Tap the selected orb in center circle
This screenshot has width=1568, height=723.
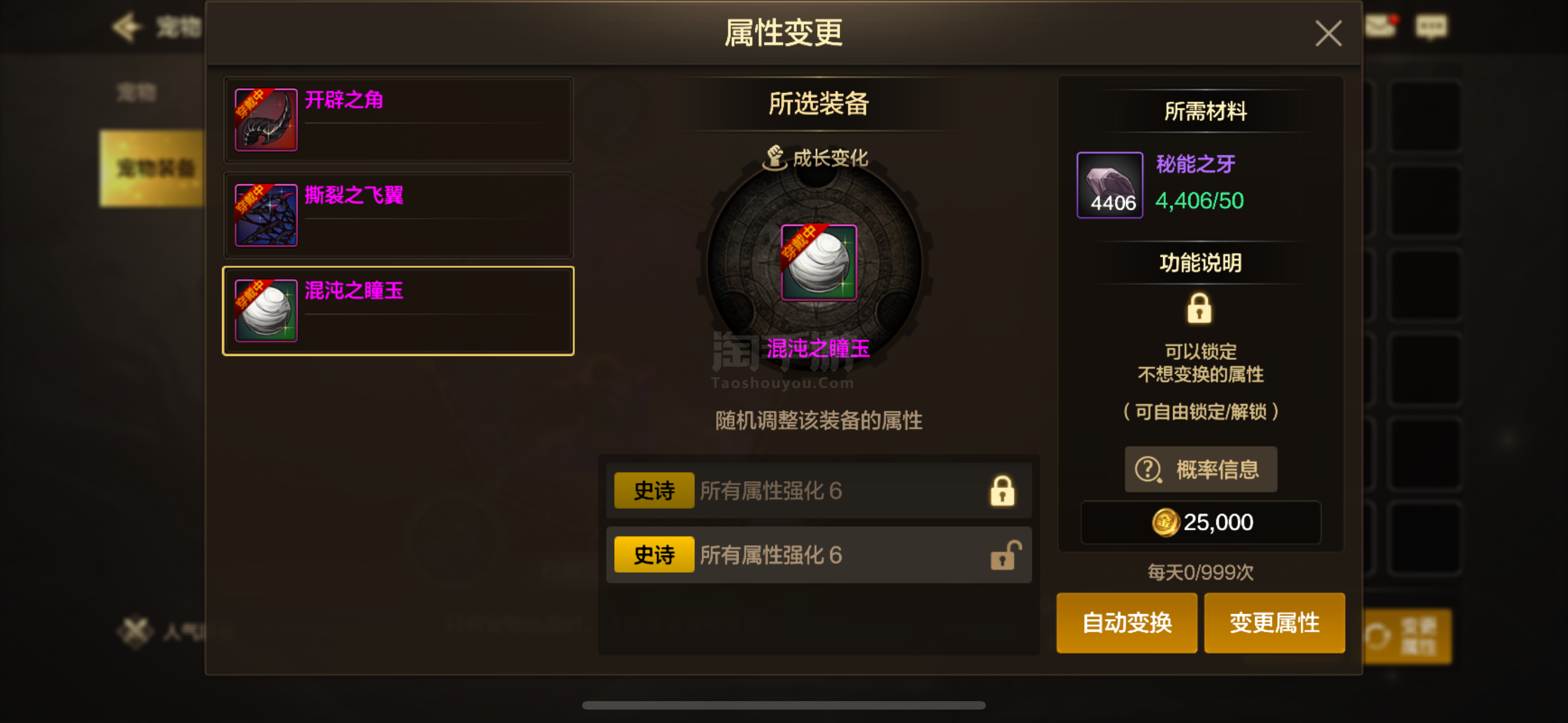pyautogui.click(x=819, y=263)
